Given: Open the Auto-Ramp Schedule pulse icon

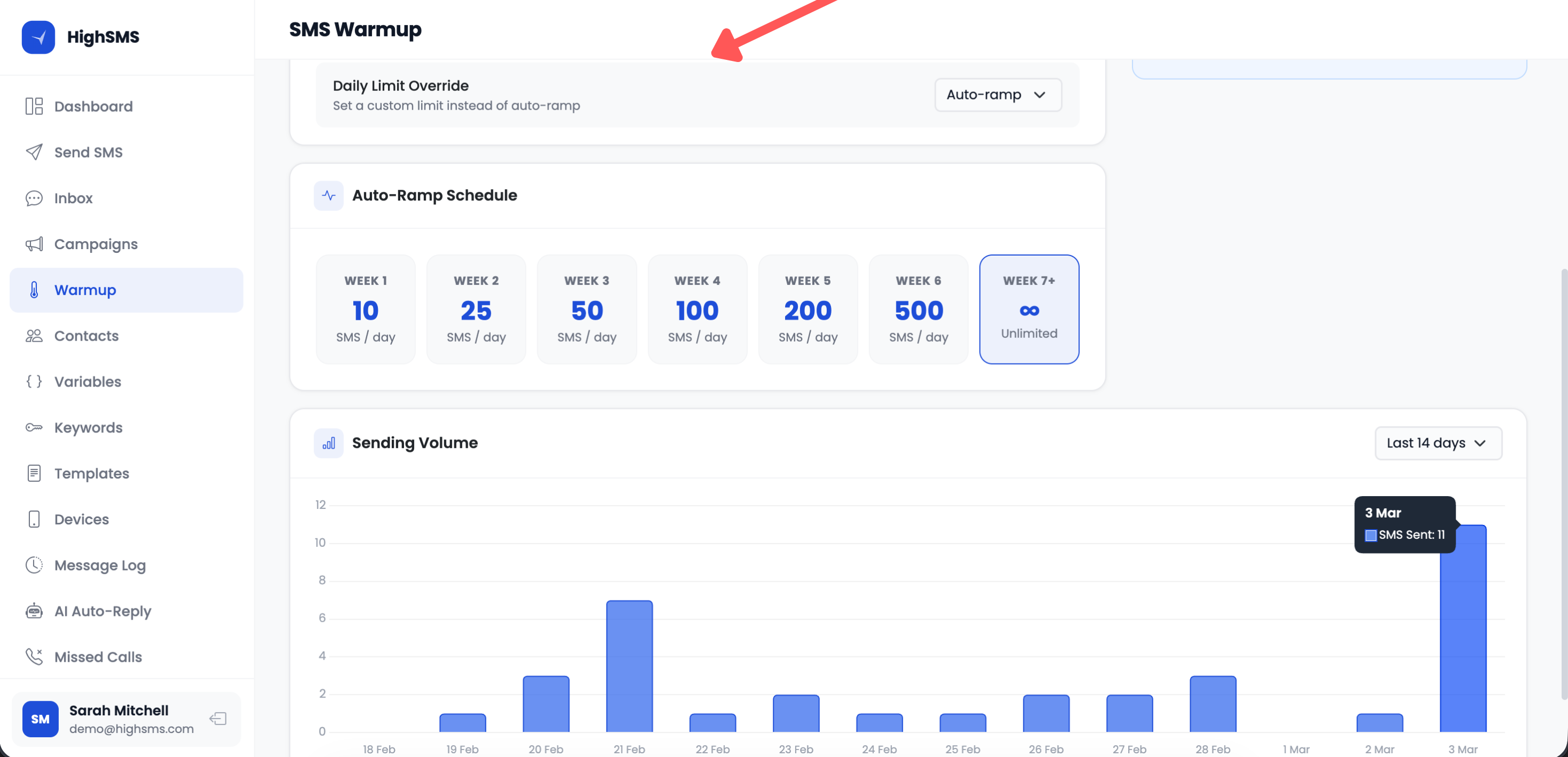Looking at the screenshot, I should coord(328,196).
